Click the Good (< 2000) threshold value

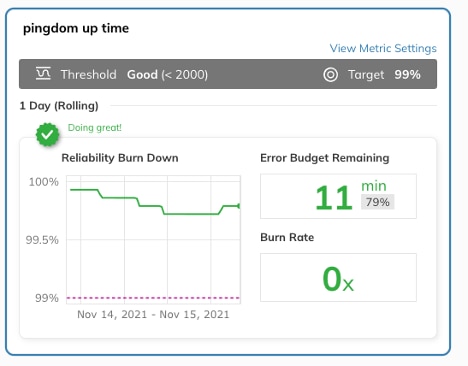point(167,74)
